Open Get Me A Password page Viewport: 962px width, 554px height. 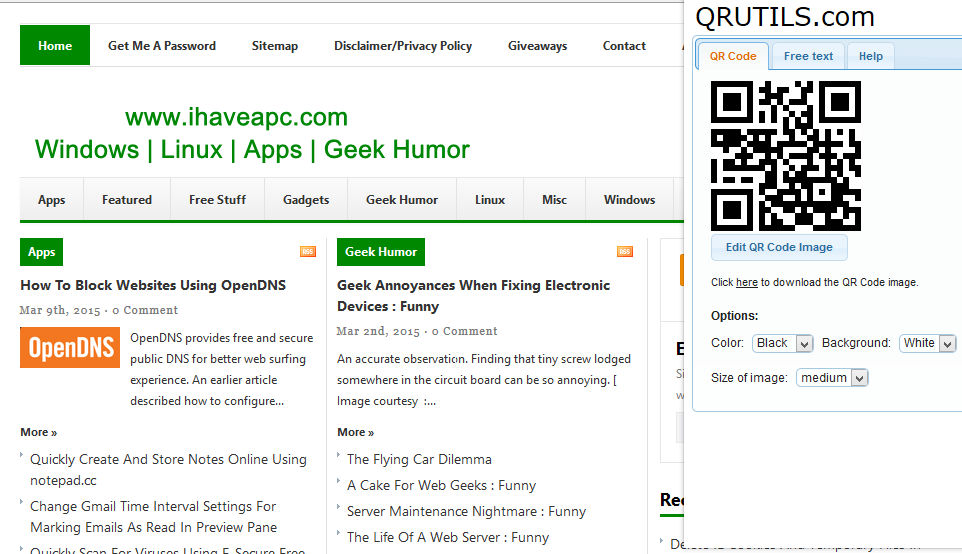point(162,45)
